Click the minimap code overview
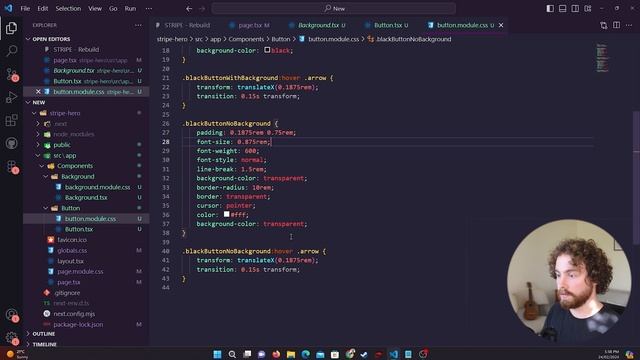This screenshot has height=360, width=640. click(602, 58)
